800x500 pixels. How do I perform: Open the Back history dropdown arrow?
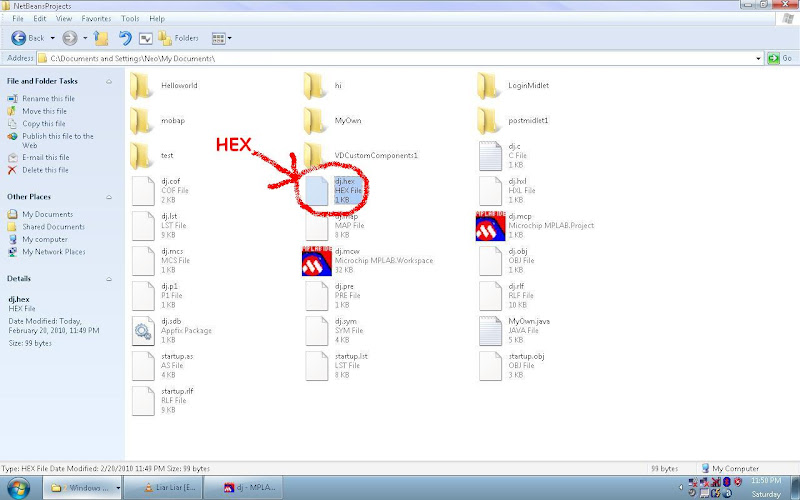(53, 38)
